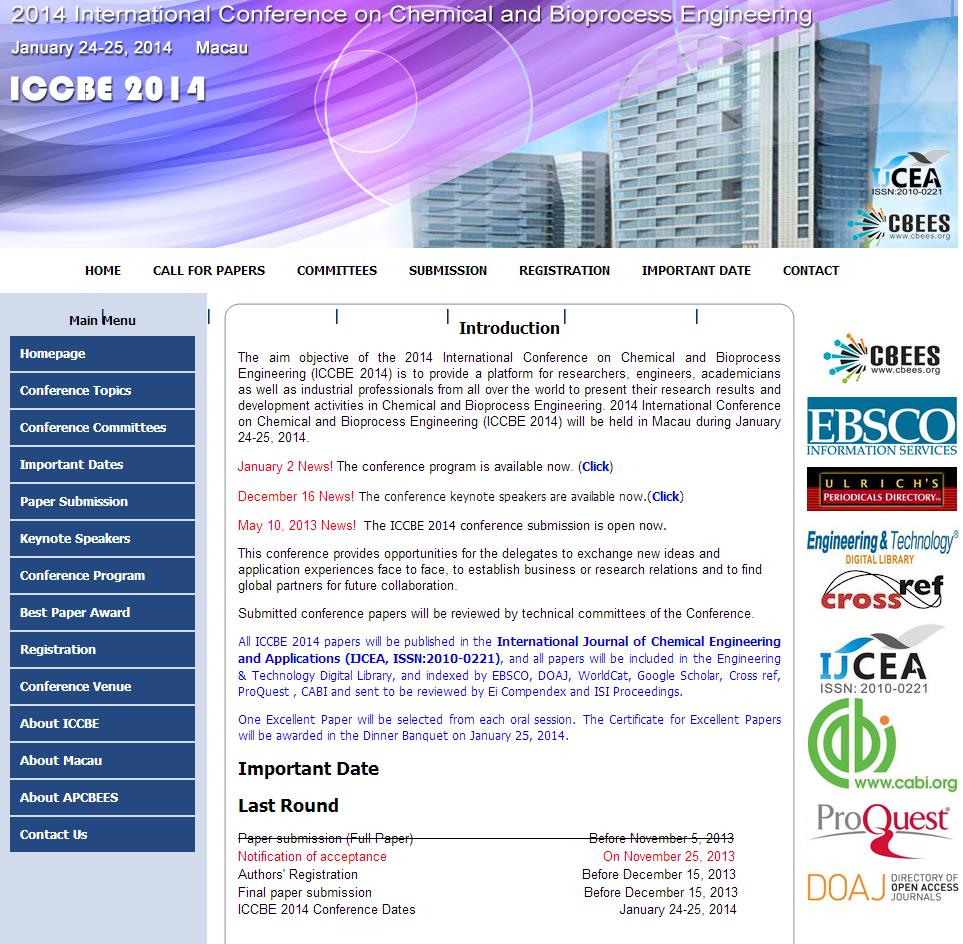Open Best Paper Award sidebar item
Viewport: 963px width, 944px height.
pos(102,613)
